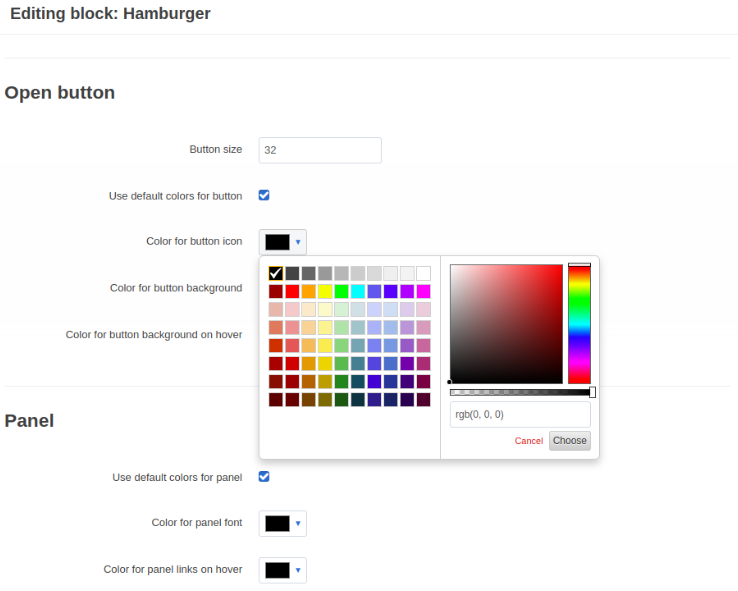Click inside the red saturation gradient area
The height and width of the screenshot is (591, 738).
coord(506,324)
